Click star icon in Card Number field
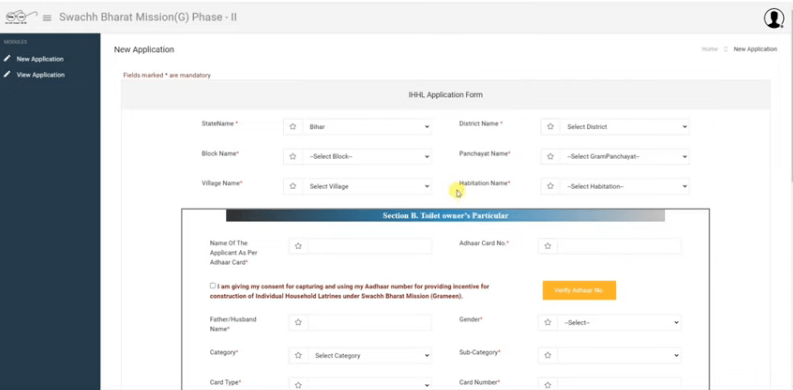 [x=548, y=385]
